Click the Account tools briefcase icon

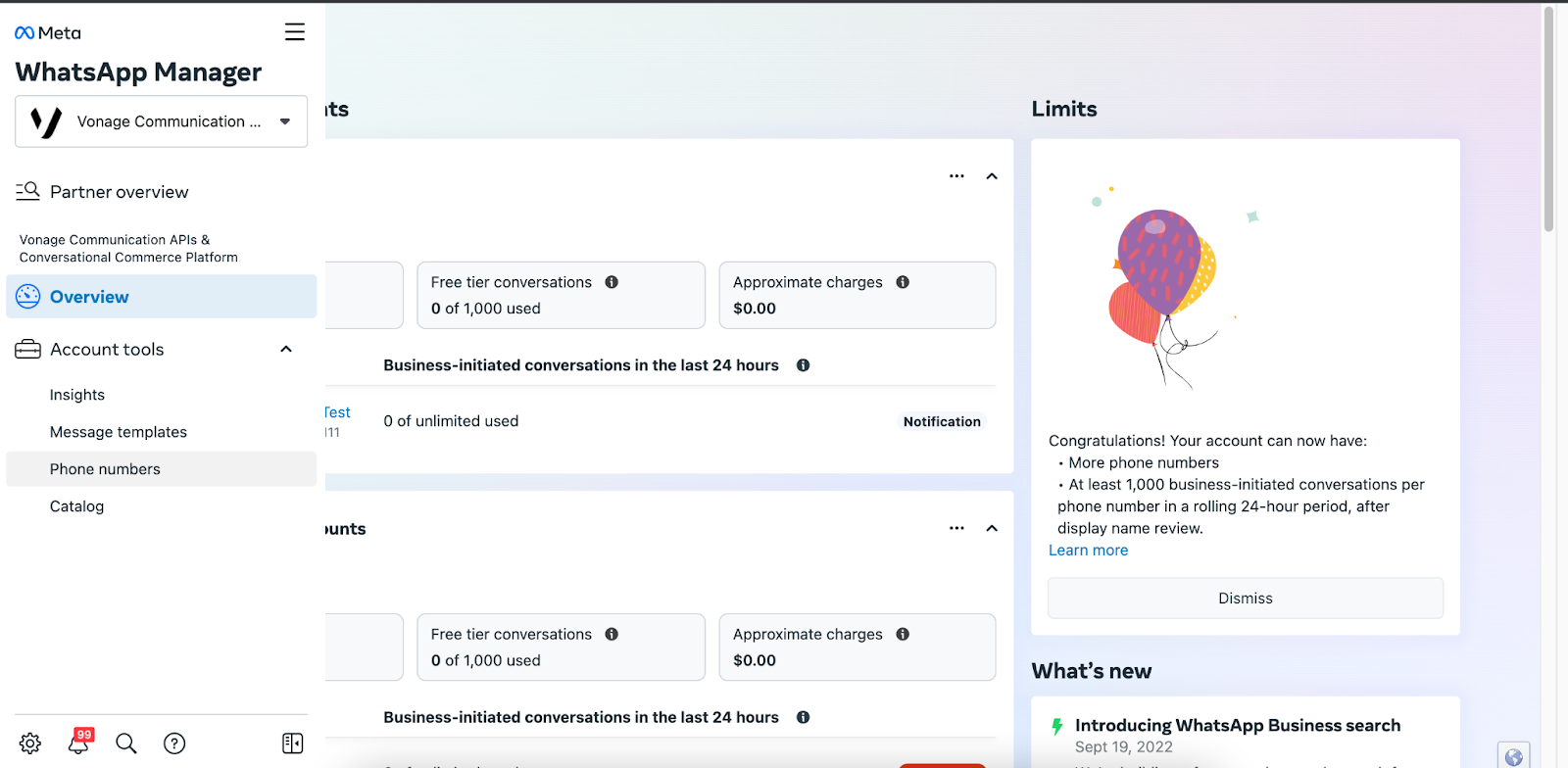point(27,350)
